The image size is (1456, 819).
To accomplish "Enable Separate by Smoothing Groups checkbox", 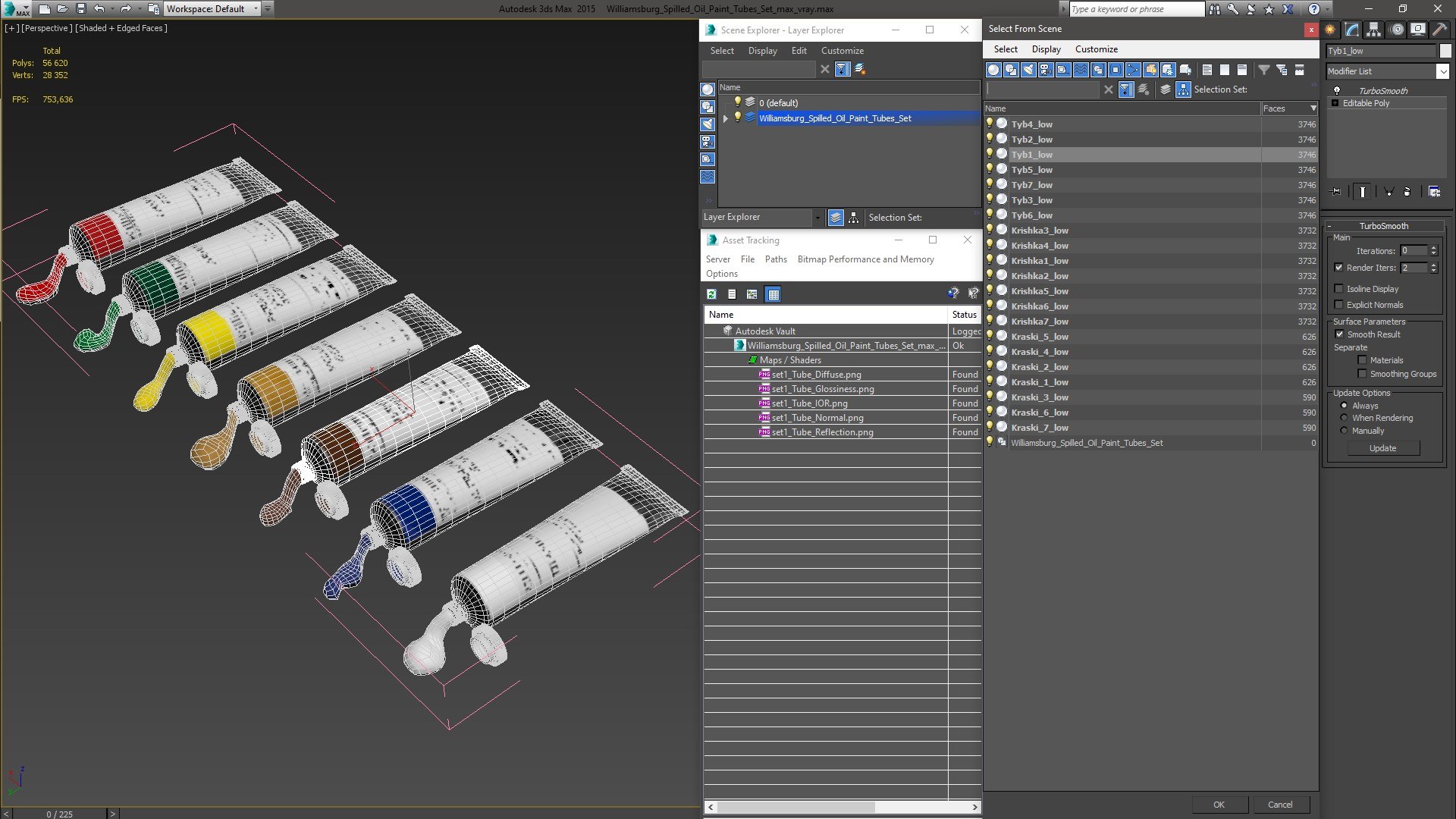I will (x=1362, y=374).
